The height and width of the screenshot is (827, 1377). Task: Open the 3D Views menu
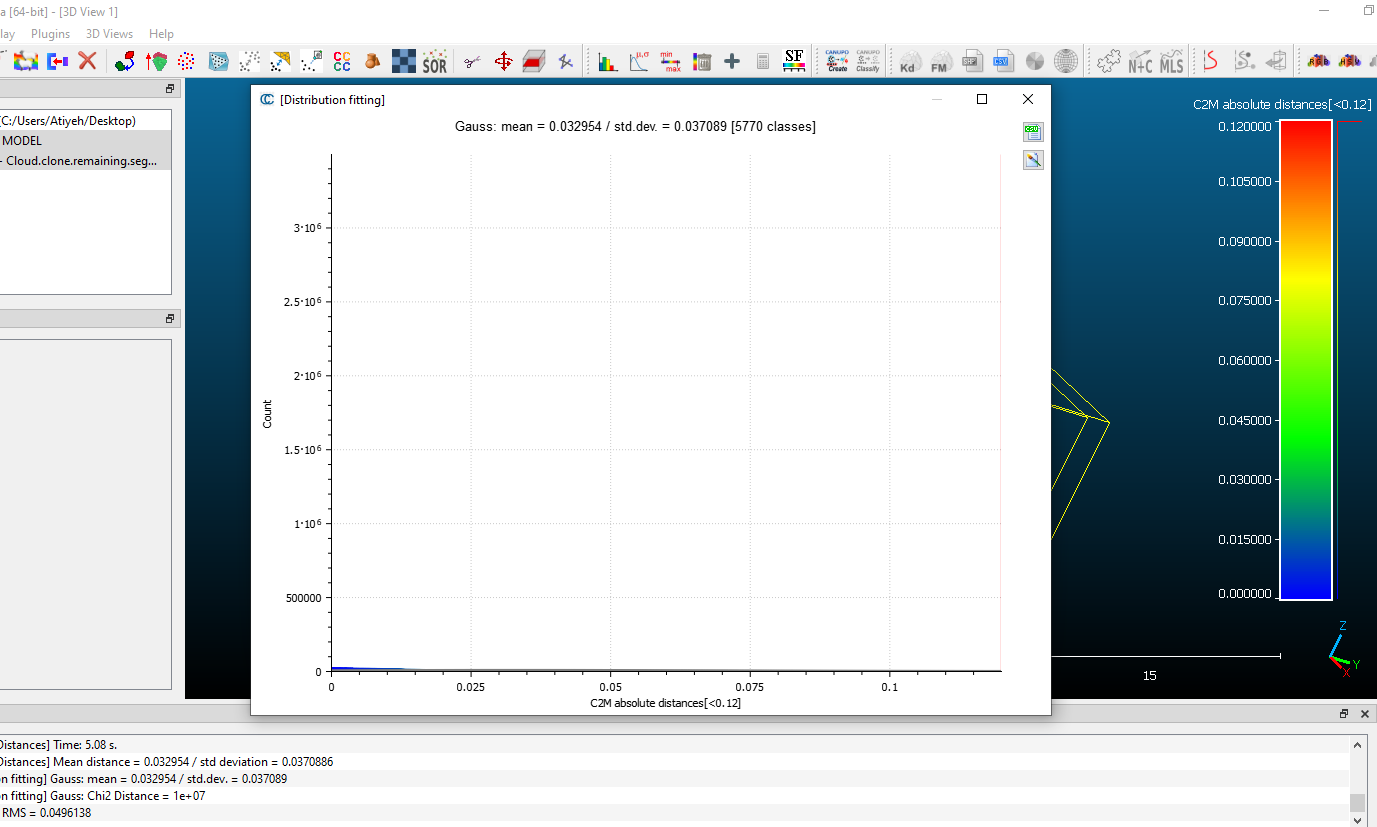click(109, 34)
